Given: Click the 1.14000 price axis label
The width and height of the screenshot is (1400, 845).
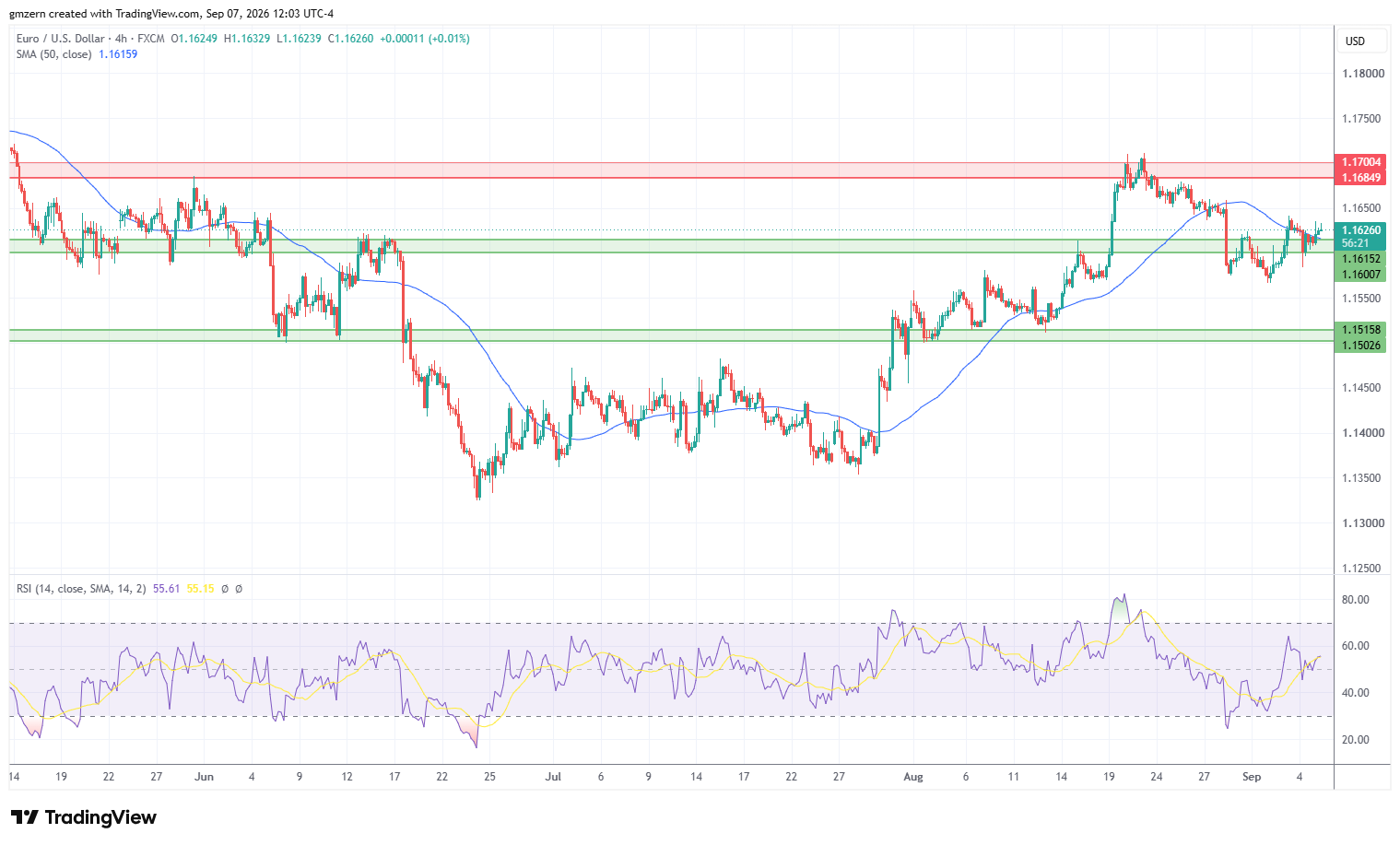Looking at the screenshot, I should coord(1363,433).
